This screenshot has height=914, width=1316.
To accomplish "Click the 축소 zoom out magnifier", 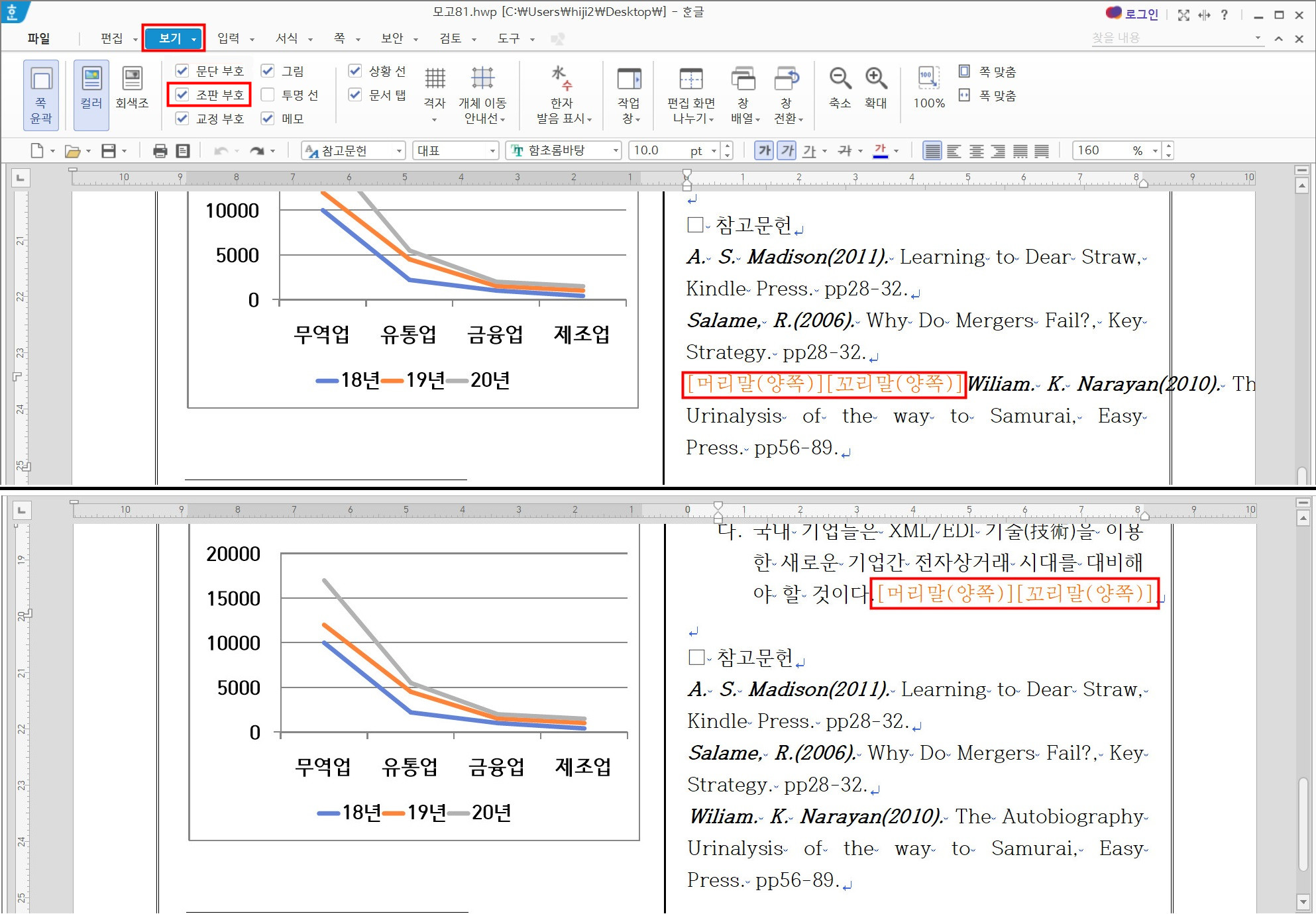I will click(840, 87).
